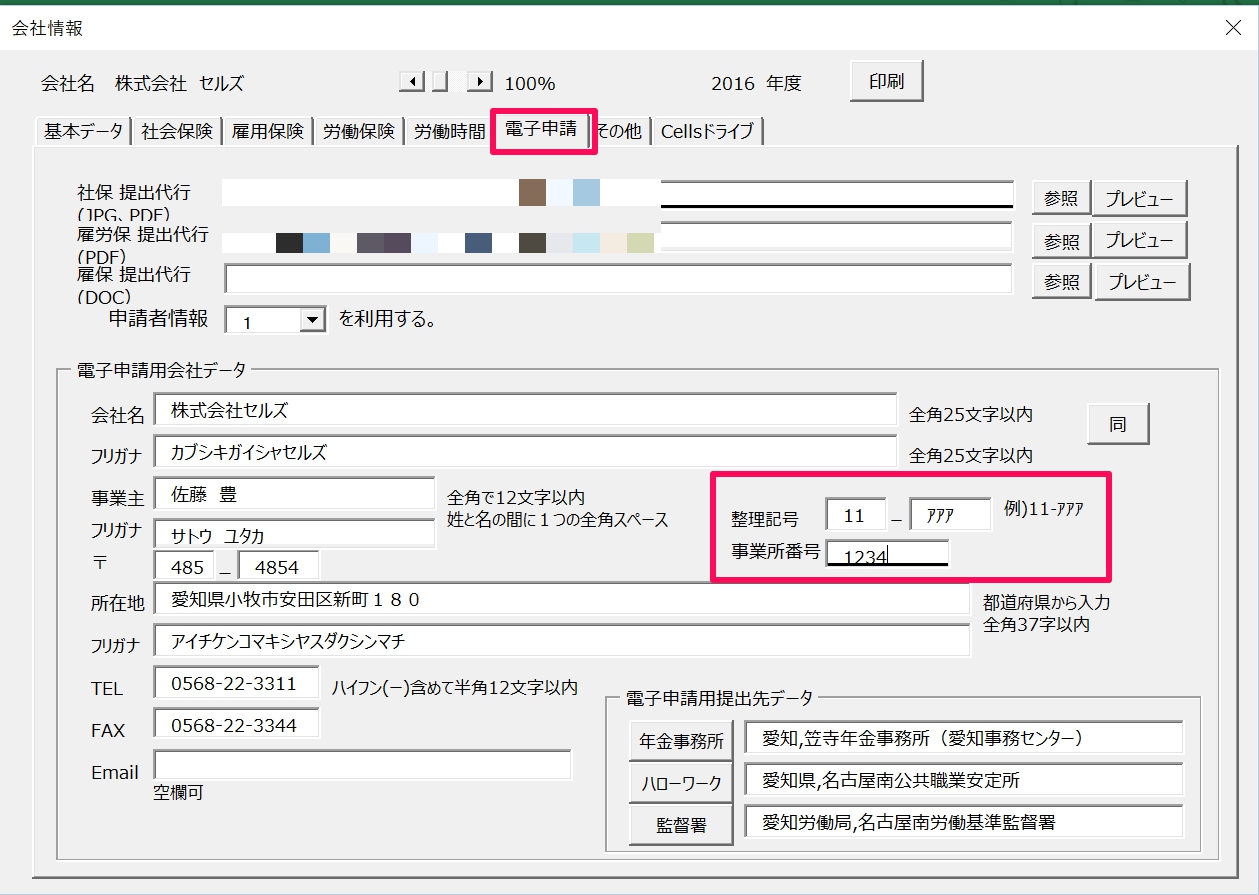This screenshot has width=1259, height=895.
Task: Click the zoom scrollbar left arrow
Action: pos(411,82)
